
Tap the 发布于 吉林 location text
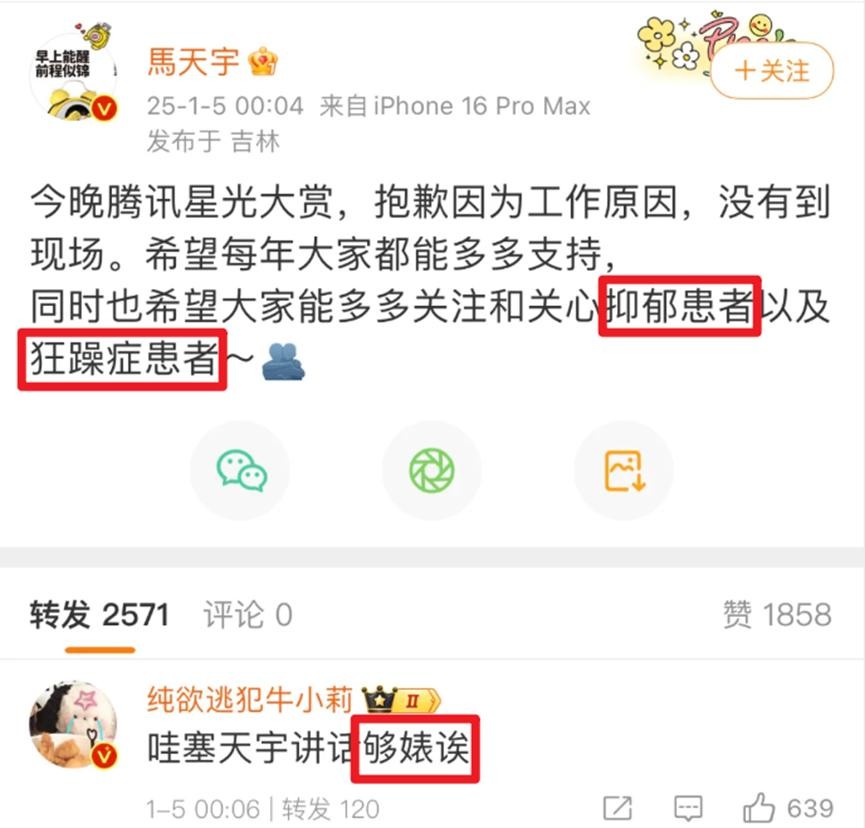(x=213, y=141)
